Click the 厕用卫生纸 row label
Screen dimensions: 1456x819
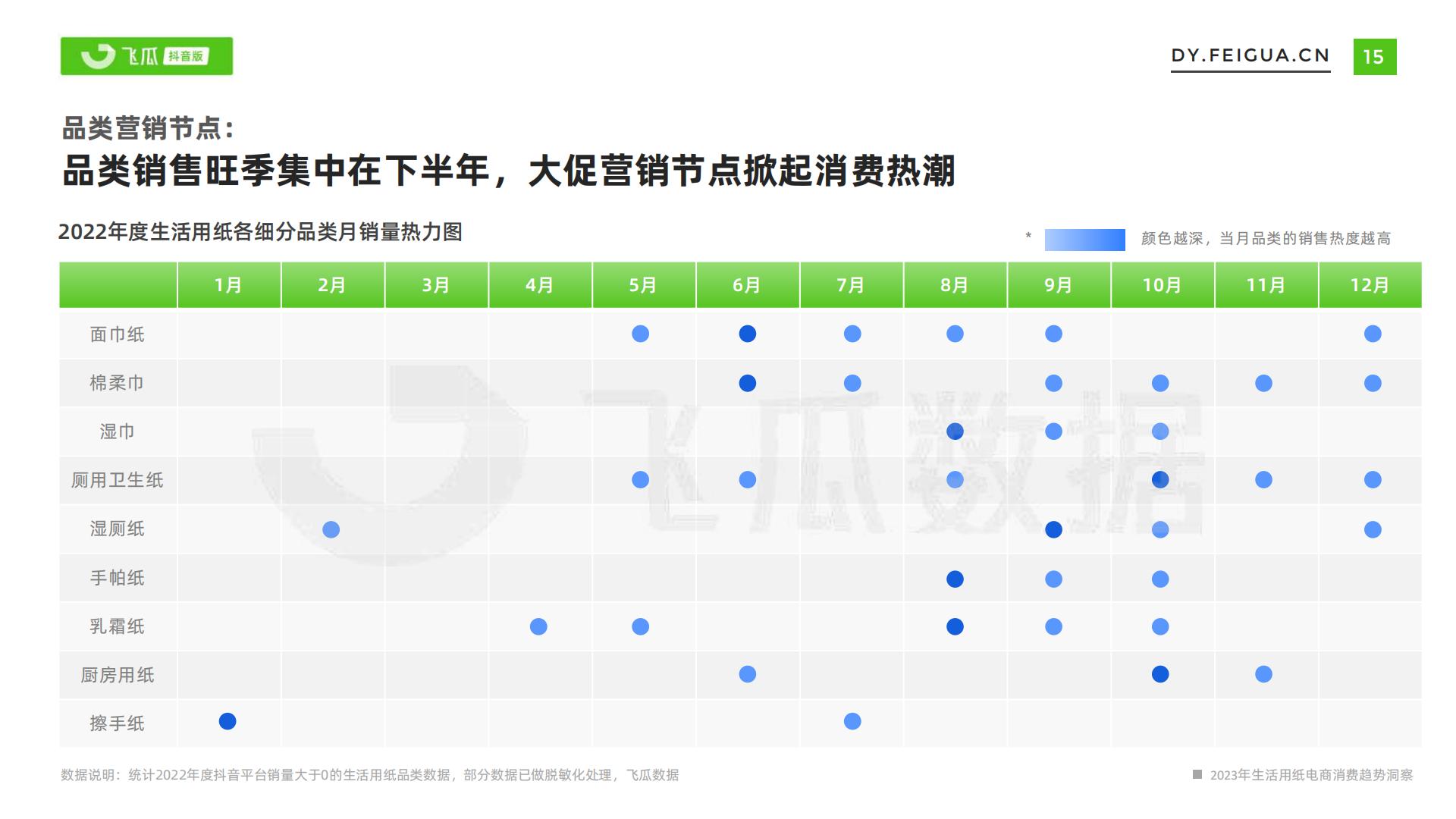[x=117, y=480]
